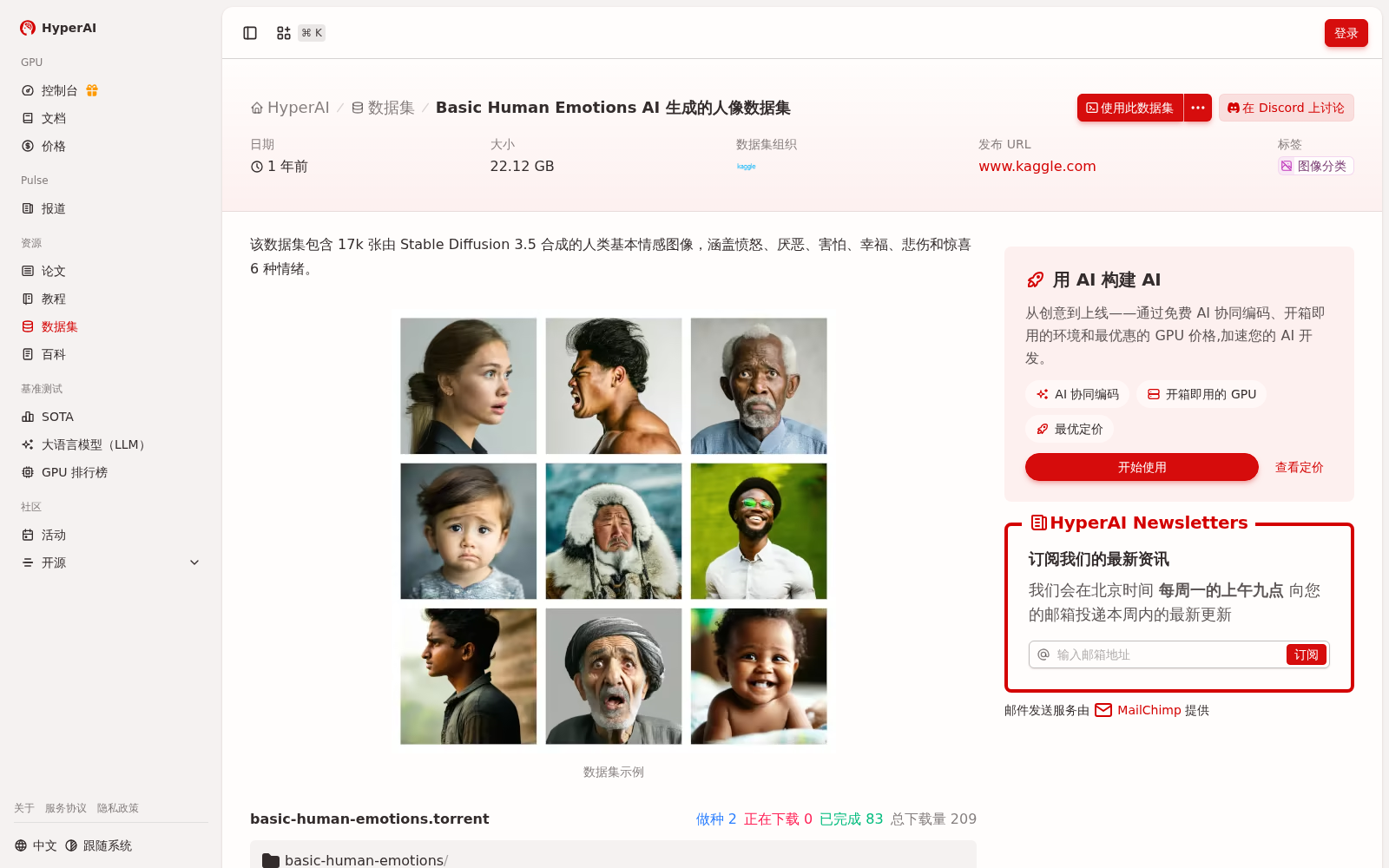Click the 数据集 database icon in sidebar
1389x868 pixels.
(28, 326)
